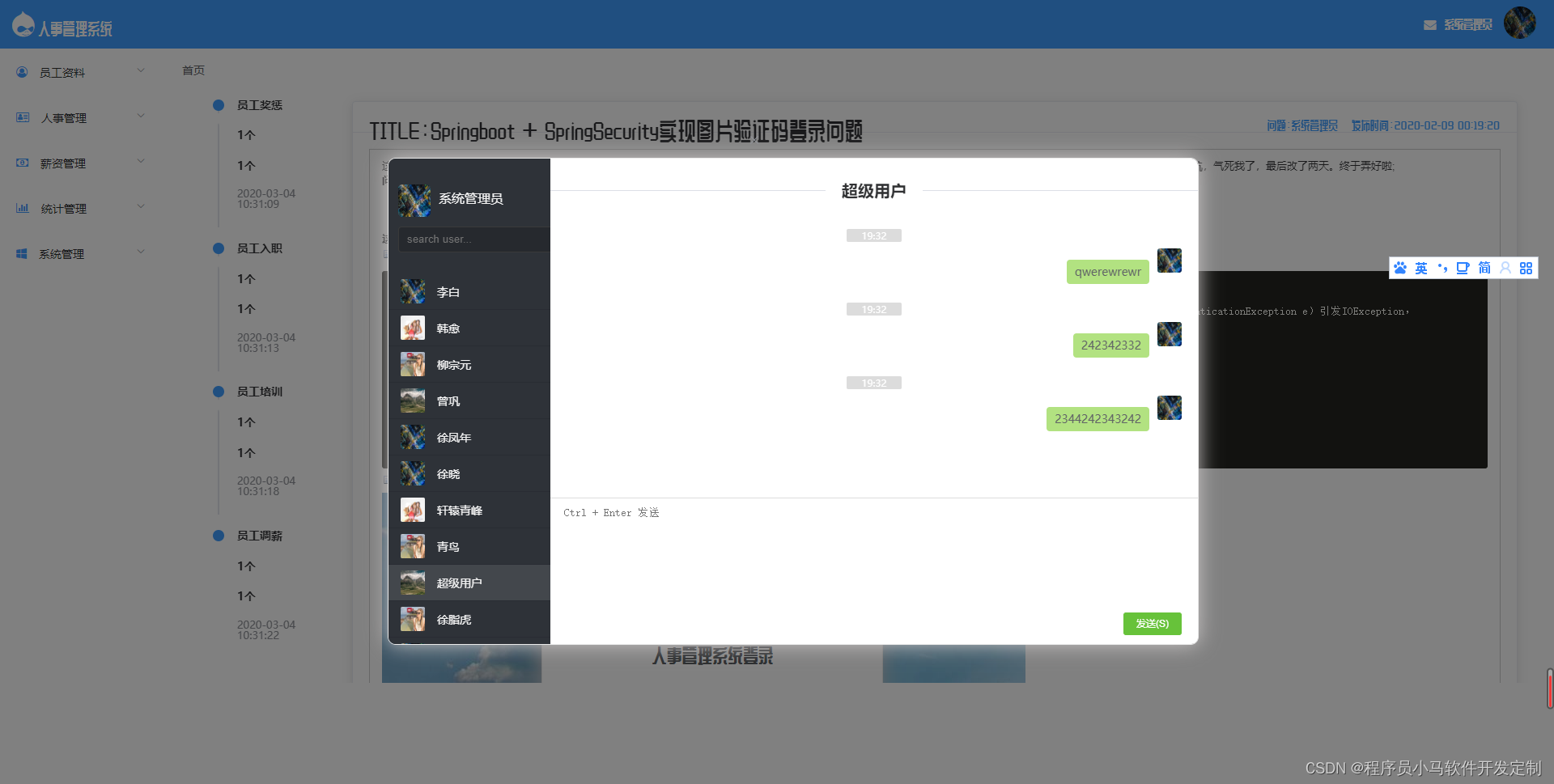Click the 人事管理 ID card icon
The width and height of the screenshot is (1554, 784).
tap(21, 117)
